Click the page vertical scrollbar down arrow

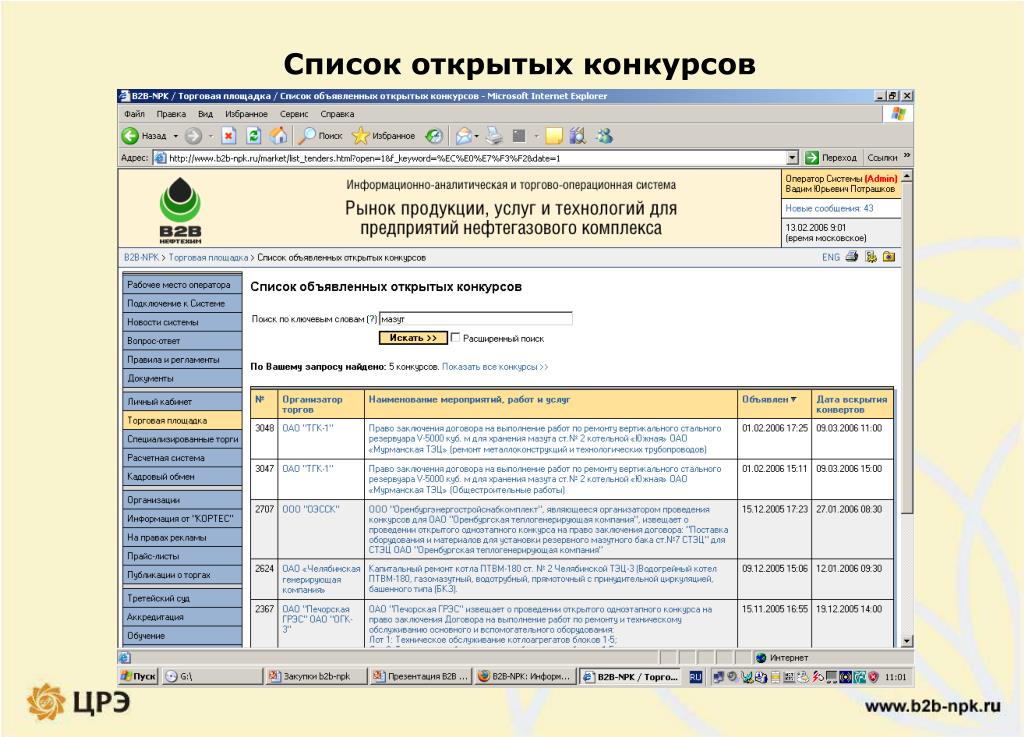point(906,641)
